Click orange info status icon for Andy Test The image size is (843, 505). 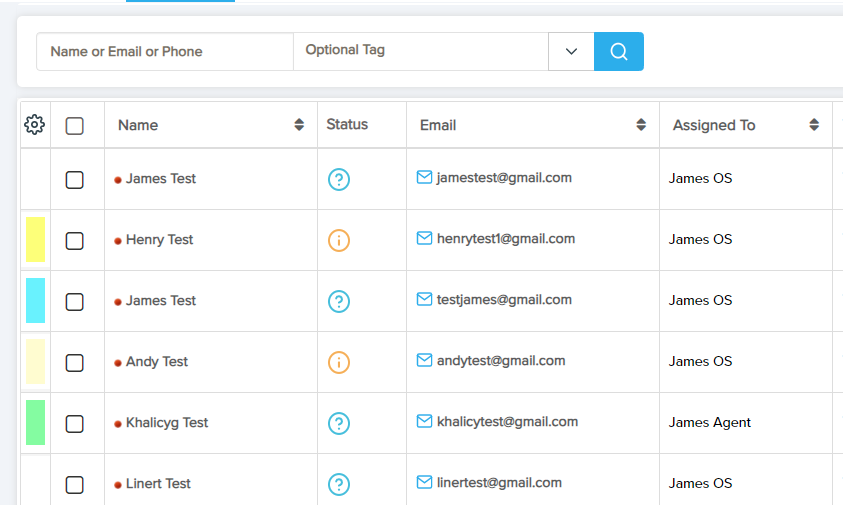[339, 362]
